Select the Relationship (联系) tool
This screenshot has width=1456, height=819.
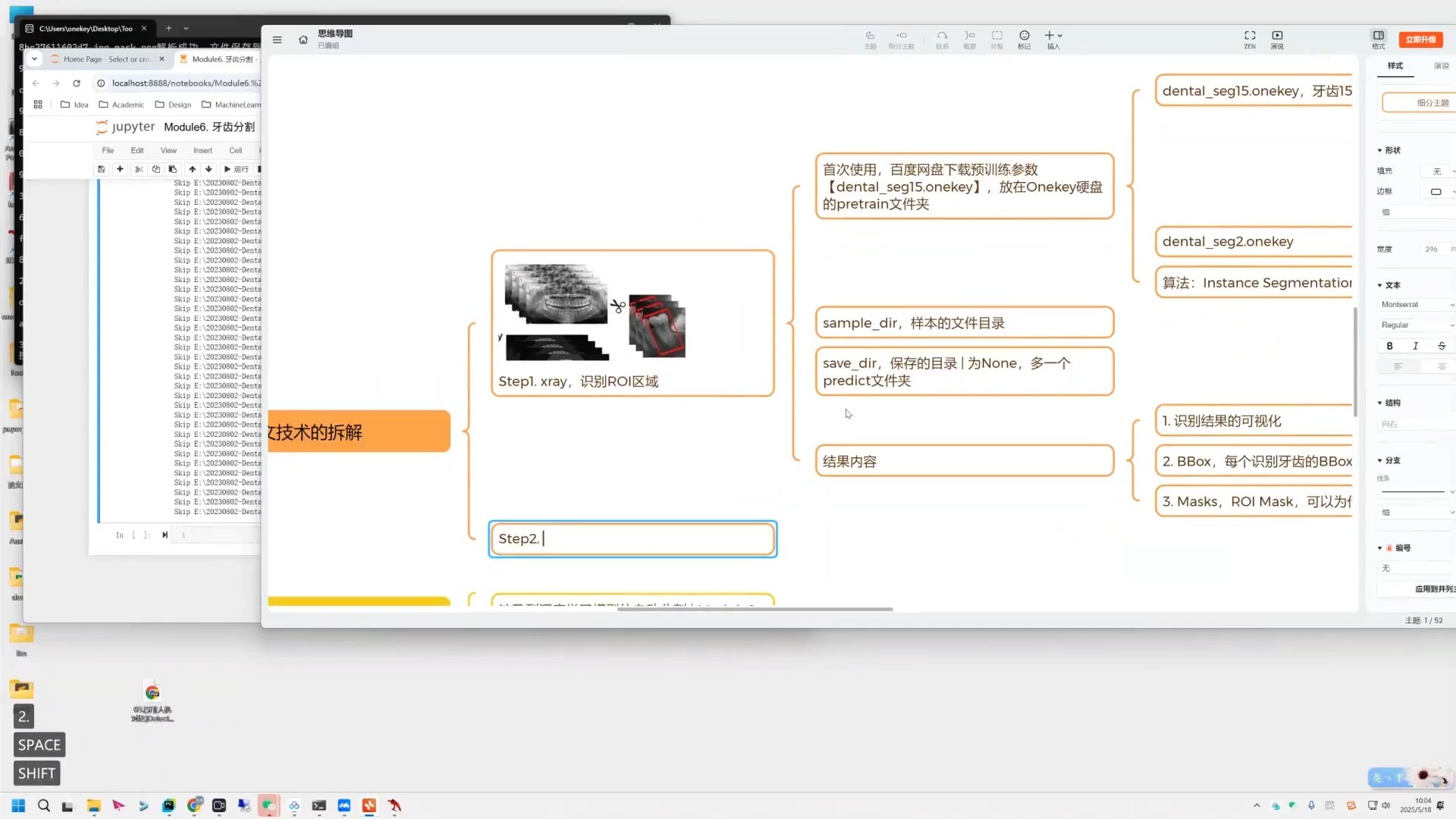coord(942,39)
